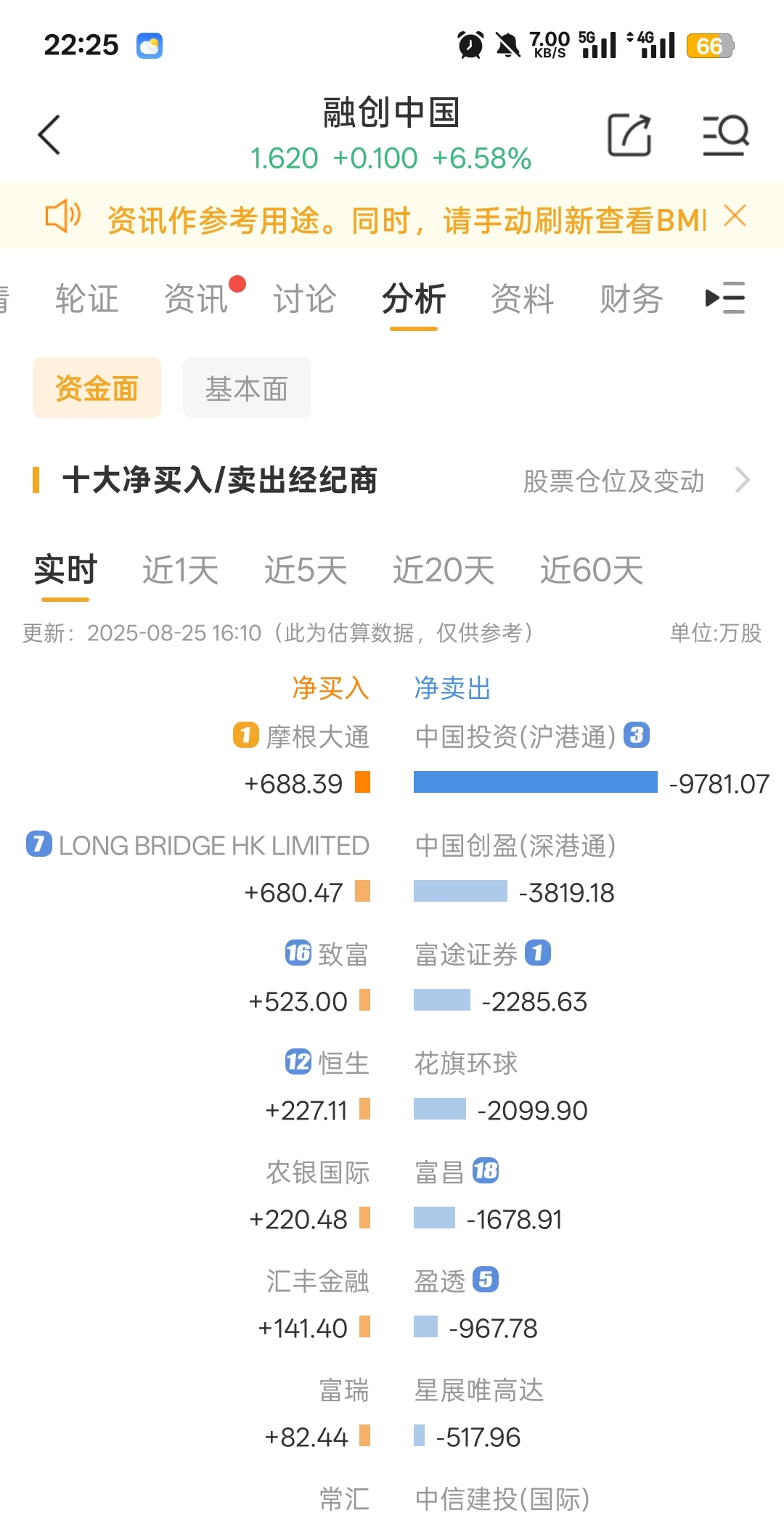Open the share icon next to stock title
The width and height of the screenshot is (784, 1529).
(629, 134)
